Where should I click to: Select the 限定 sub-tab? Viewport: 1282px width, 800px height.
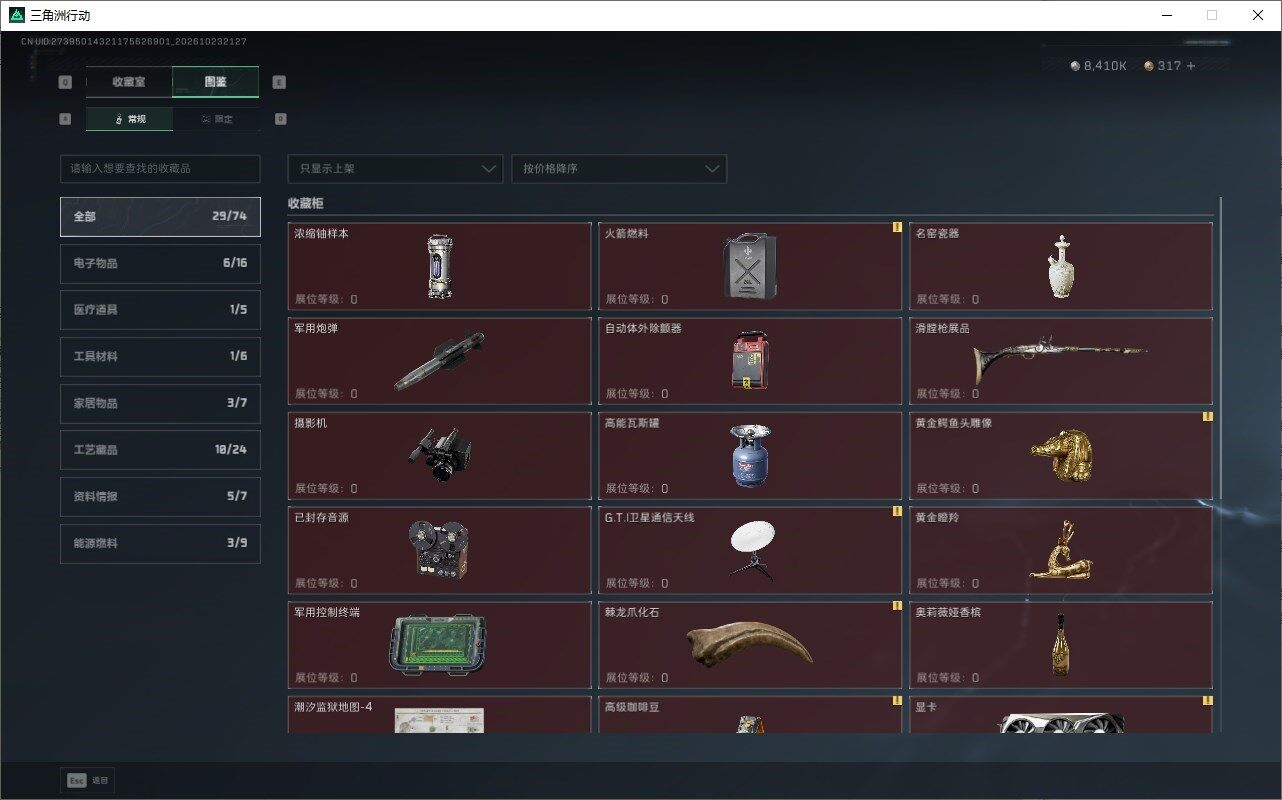click(x=216, y=119)
